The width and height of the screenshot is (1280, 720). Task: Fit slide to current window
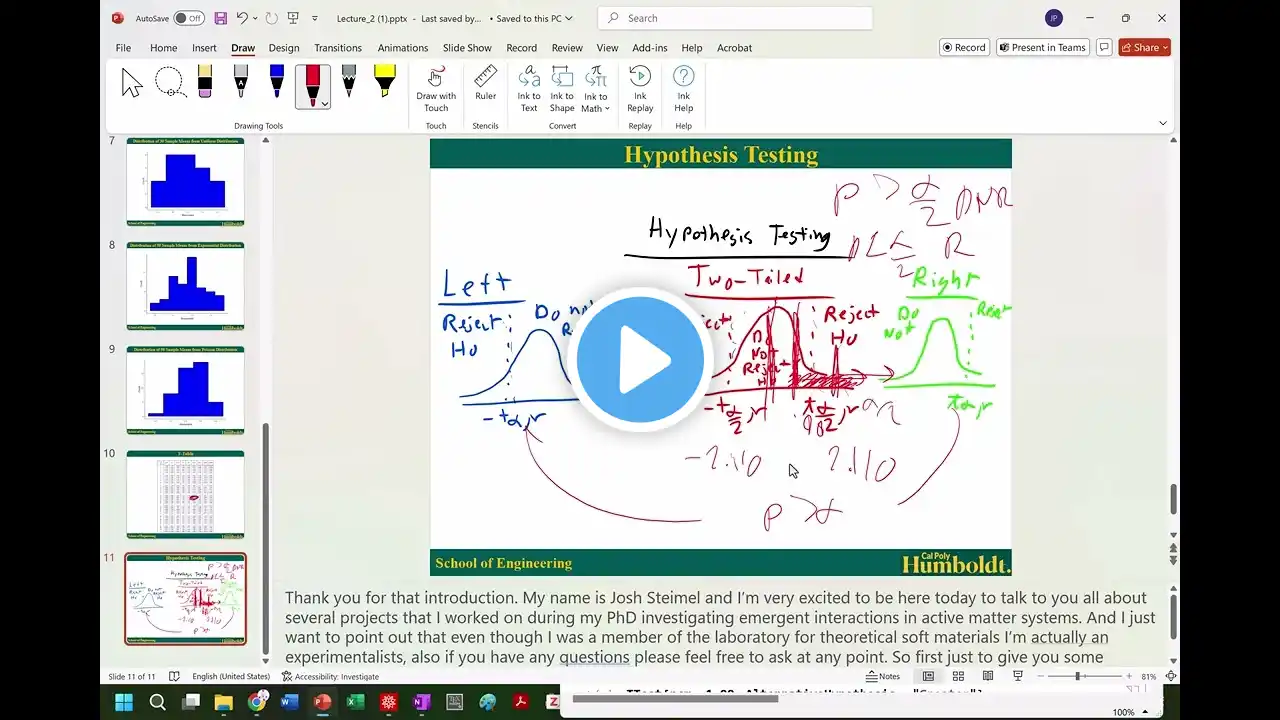click(x=1171, y=677)
